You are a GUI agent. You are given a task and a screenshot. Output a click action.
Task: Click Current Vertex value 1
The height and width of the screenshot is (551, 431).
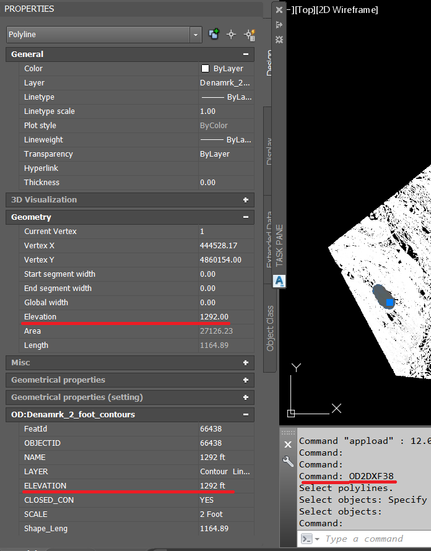tap(226, 231)
